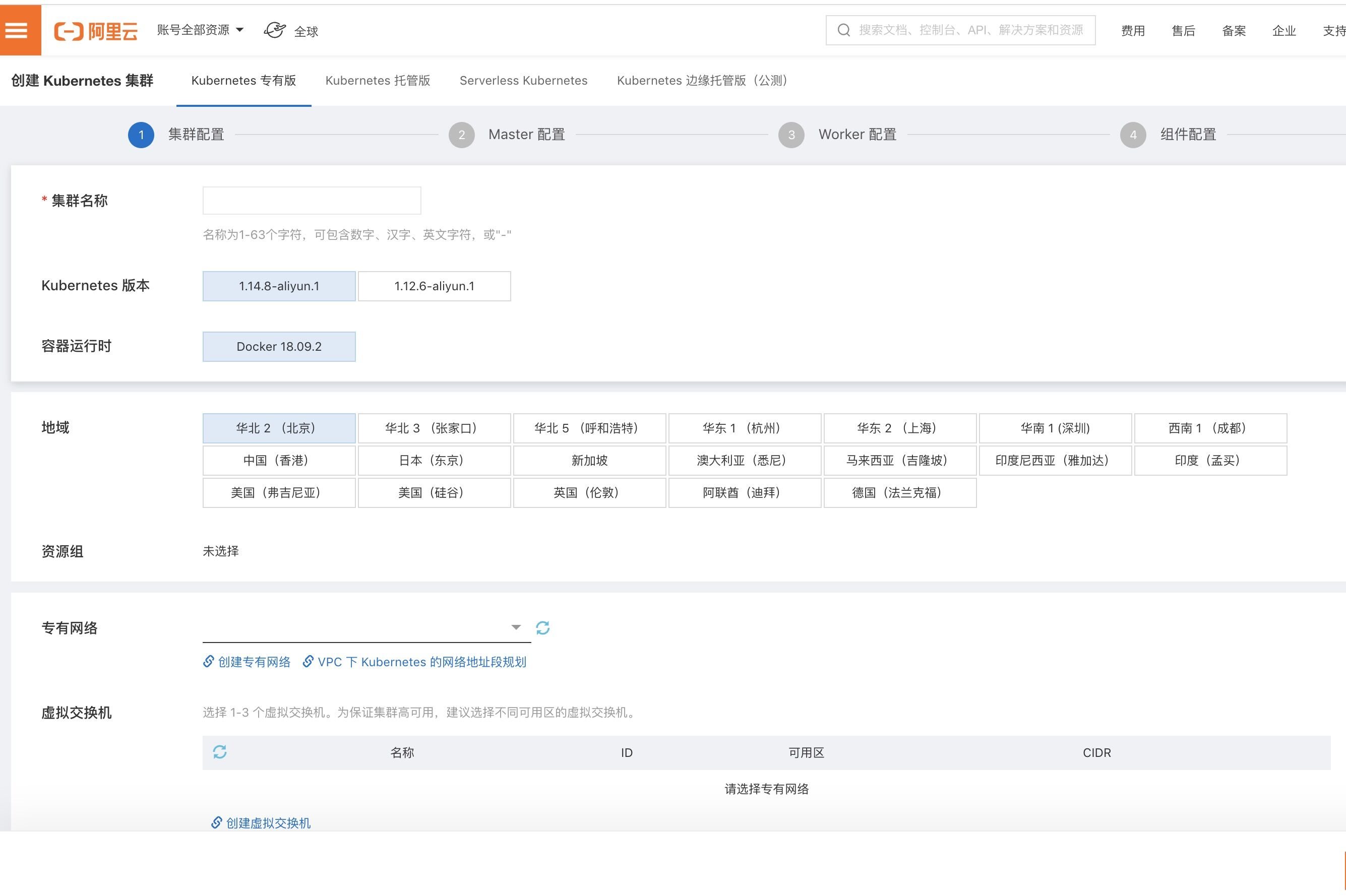Click into the 集群名称 input field
Viewport: 1346px width, 896px height.
(x=312, y=201)
